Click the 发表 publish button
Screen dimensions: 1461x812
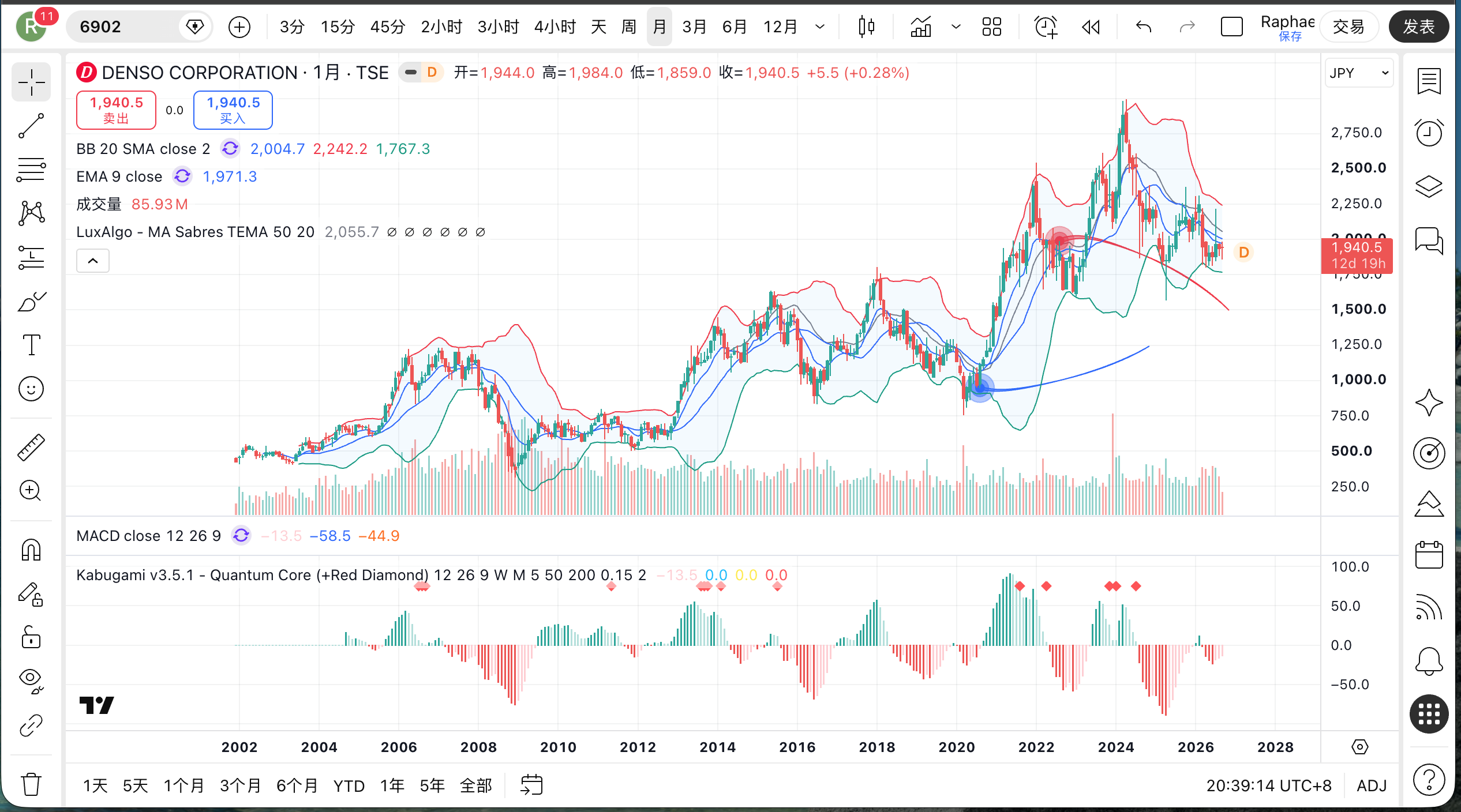click(1418, 27)
